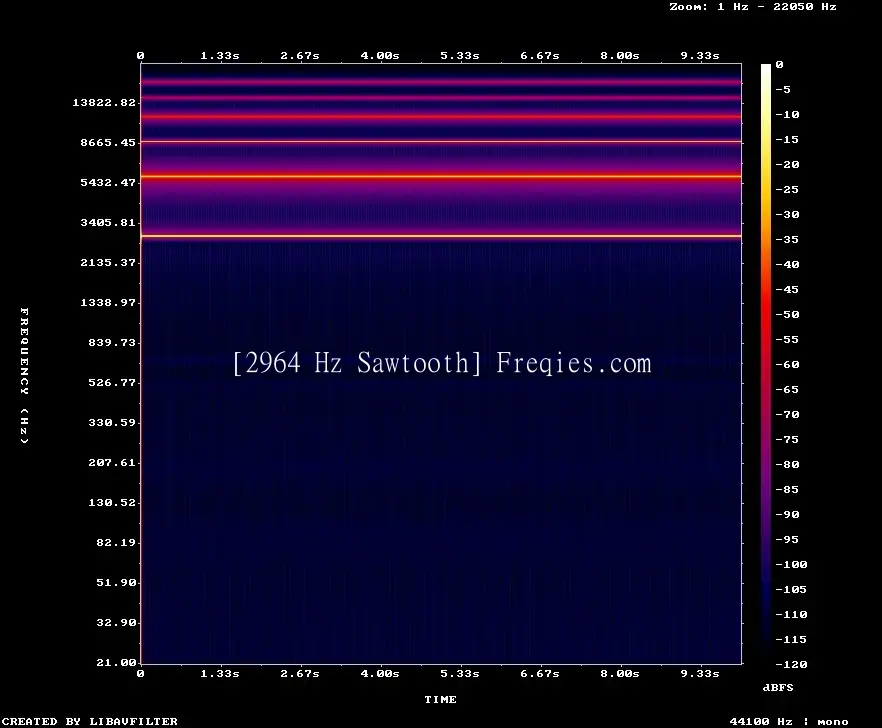Image resolution: width=882 pixels, height=728 pixels.
Task: Click the 4.00s label on bottom time axis
Action: pos(380,673)
